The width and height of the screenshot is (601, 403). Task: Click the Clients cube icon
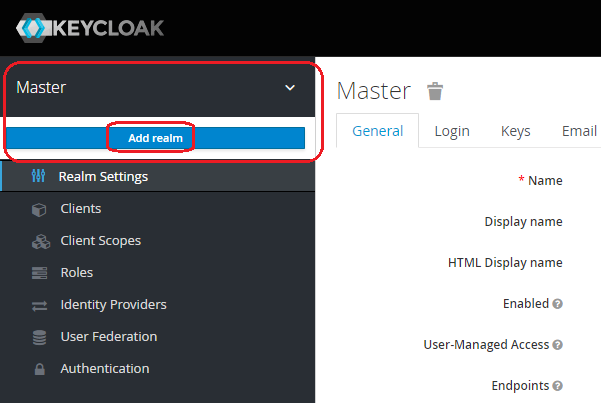click(x=39, y=209)
